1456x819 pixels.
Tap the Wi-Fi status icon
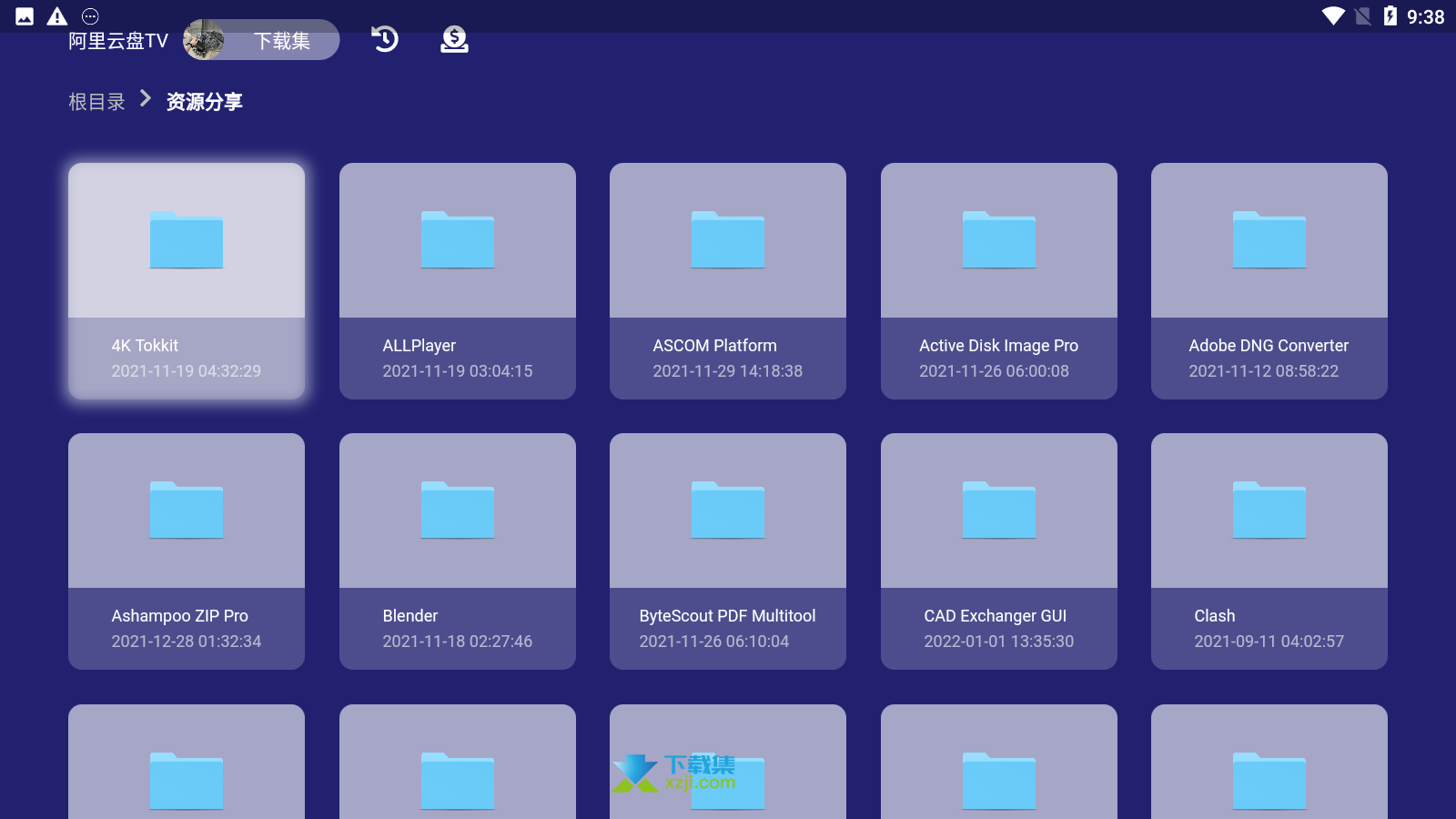(1333, 16)
